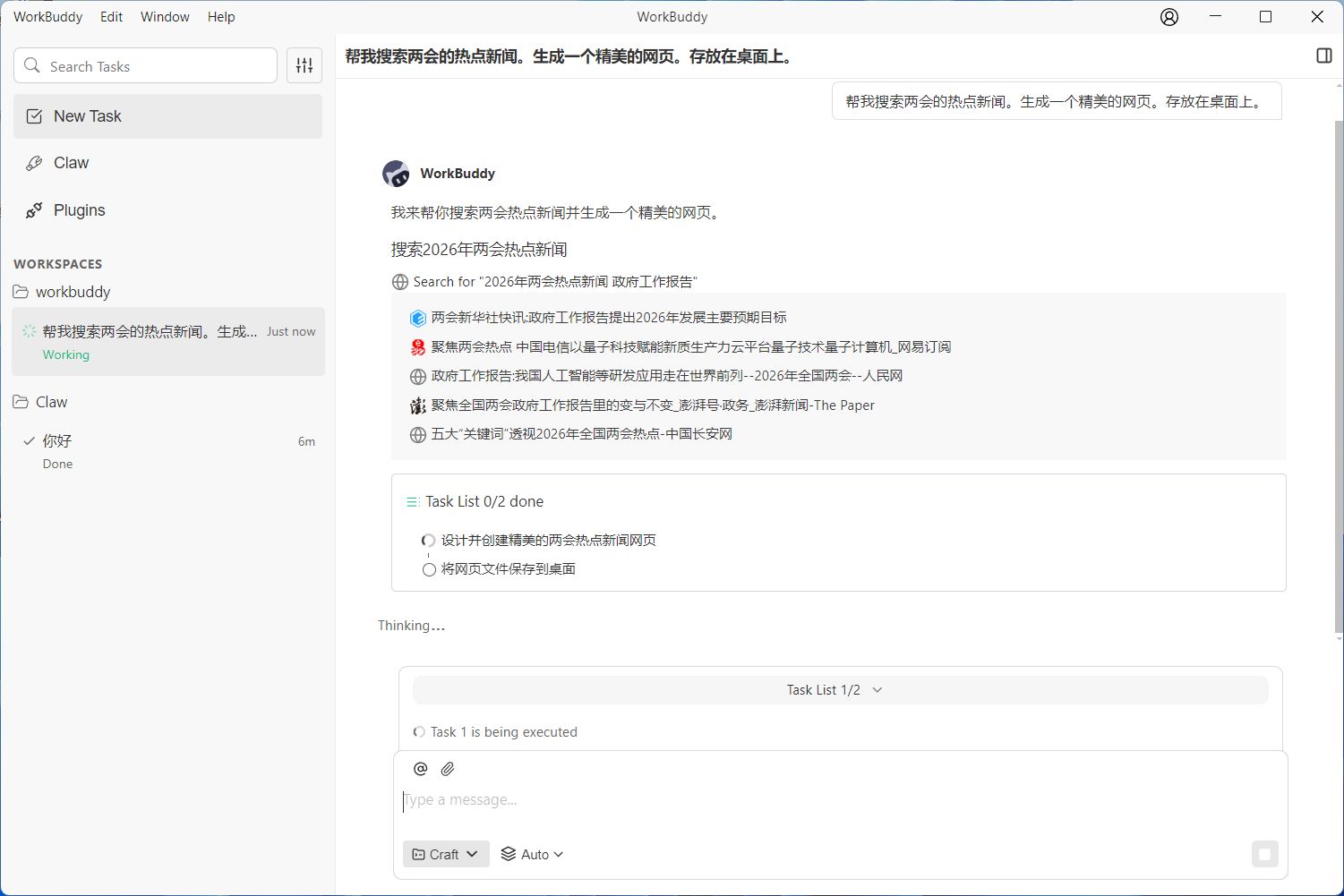Toggle the circle for 将网页文件保存到桌面 task
Image resolution: width=1344 pixels, height=896 pixels.
429,569
